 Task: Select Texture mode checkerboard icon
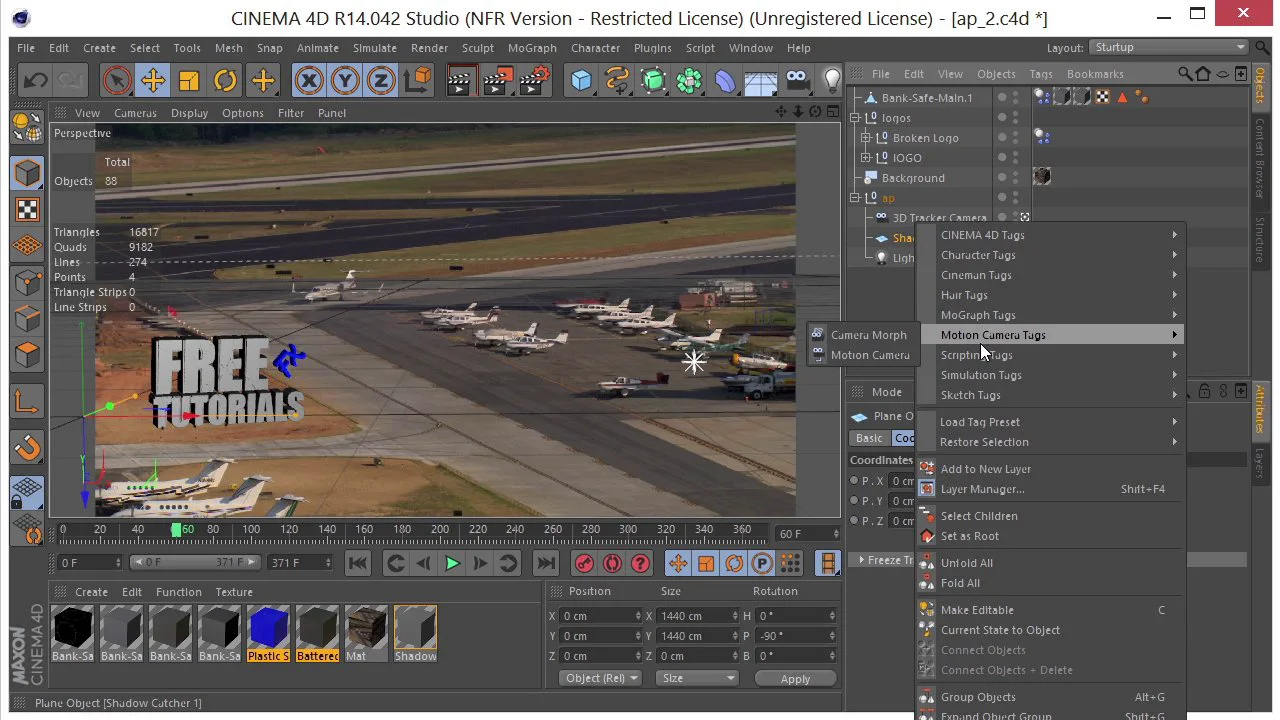pyautogui.click(x=27, y=209)
